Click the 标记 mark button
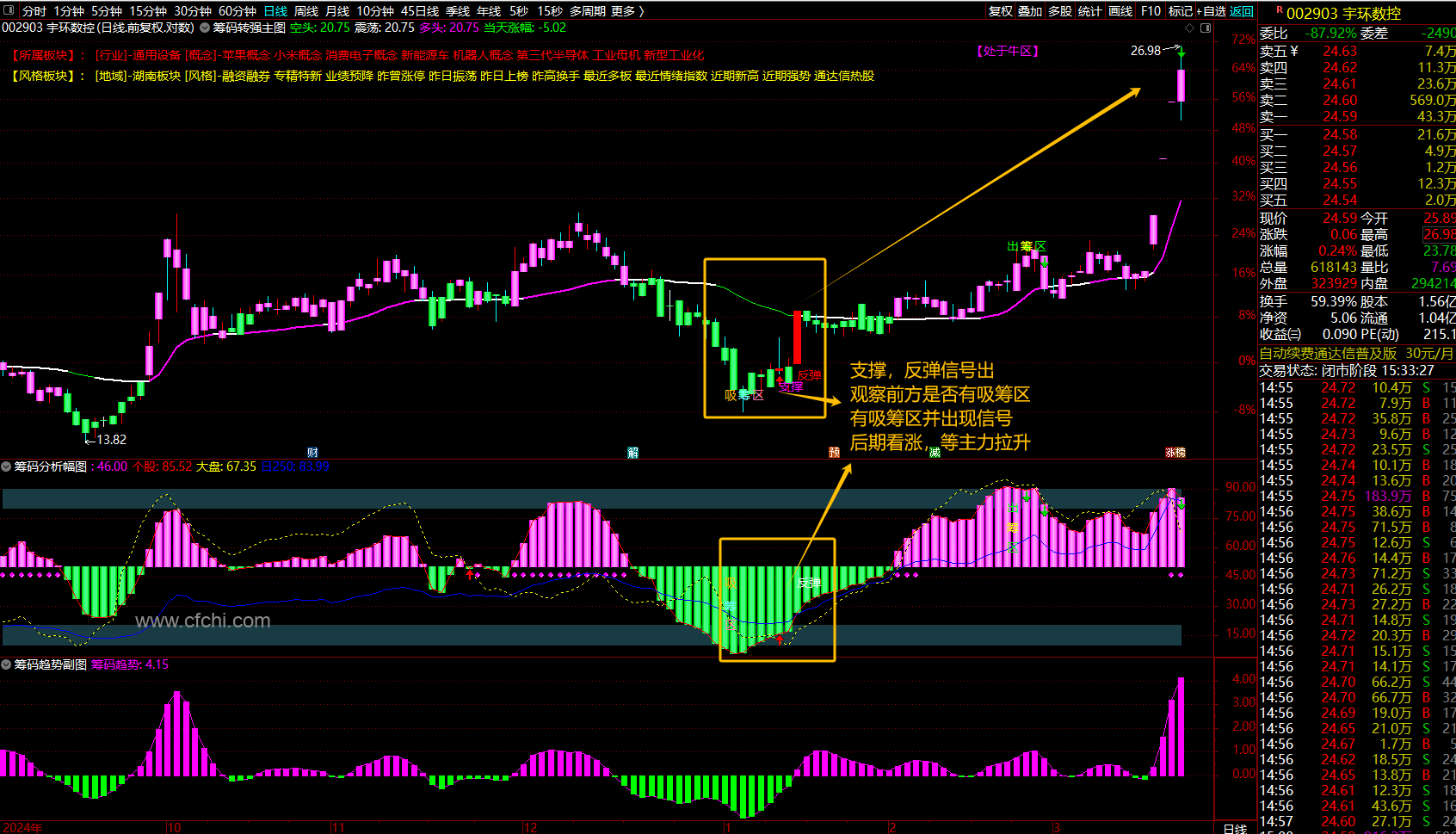This screenshot has width=1456, height=834. pyautogui.click(x=1181, y=11)
